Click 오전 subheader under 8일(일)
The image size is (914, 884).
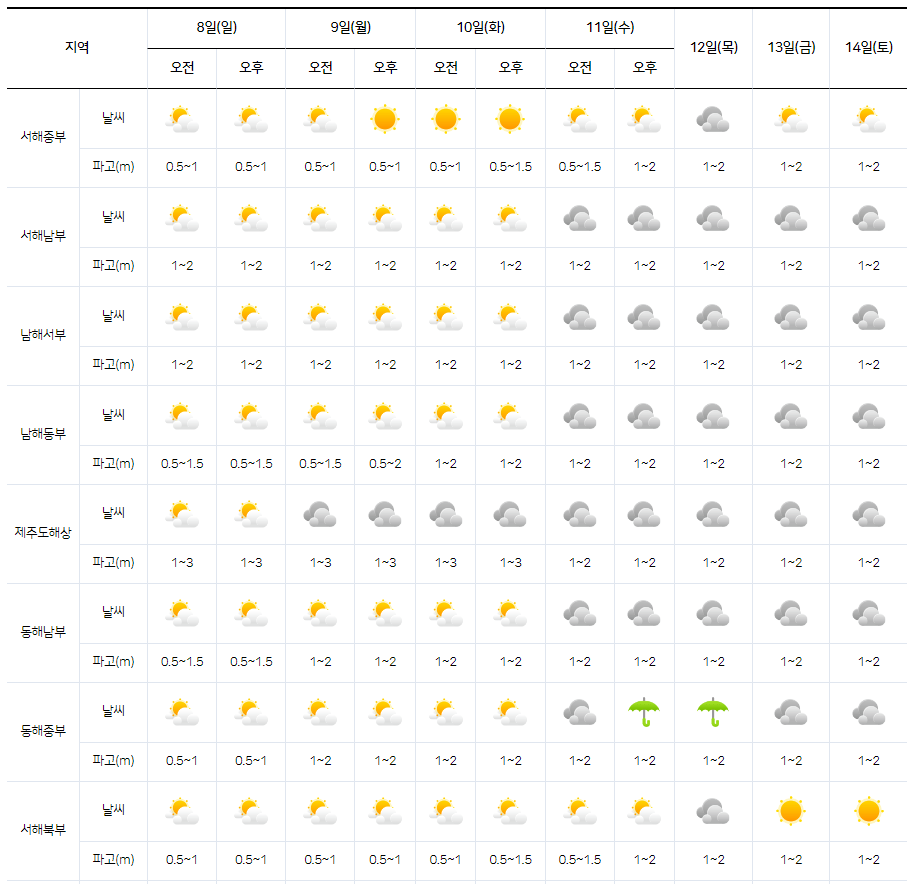click(182, 68)
